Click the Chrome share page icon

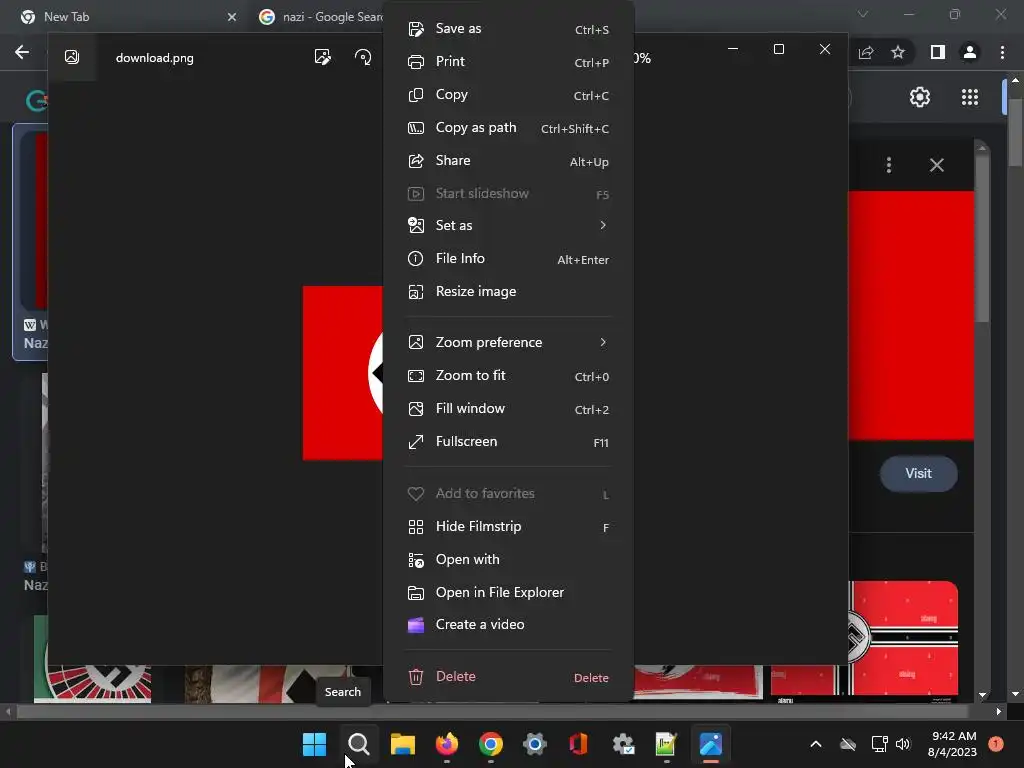[x=866, y=52]
